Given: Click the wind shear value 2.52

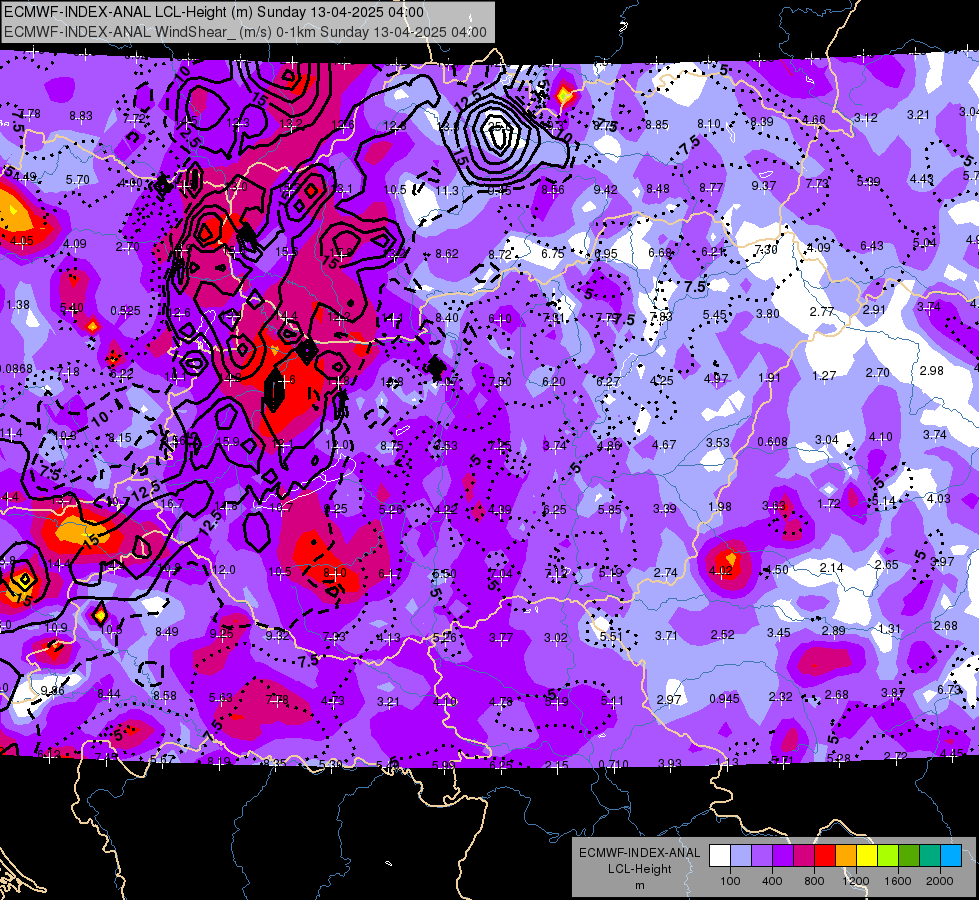Looking at the screenshot, I should [x=722, y=635].
